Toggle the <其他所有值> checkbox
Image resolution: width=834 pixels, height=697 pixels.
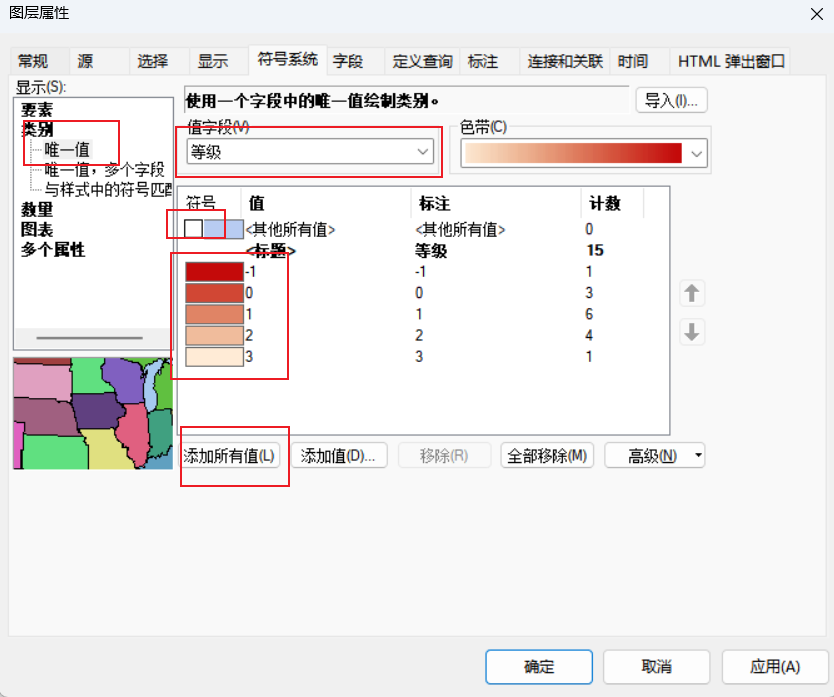[193, 229]
